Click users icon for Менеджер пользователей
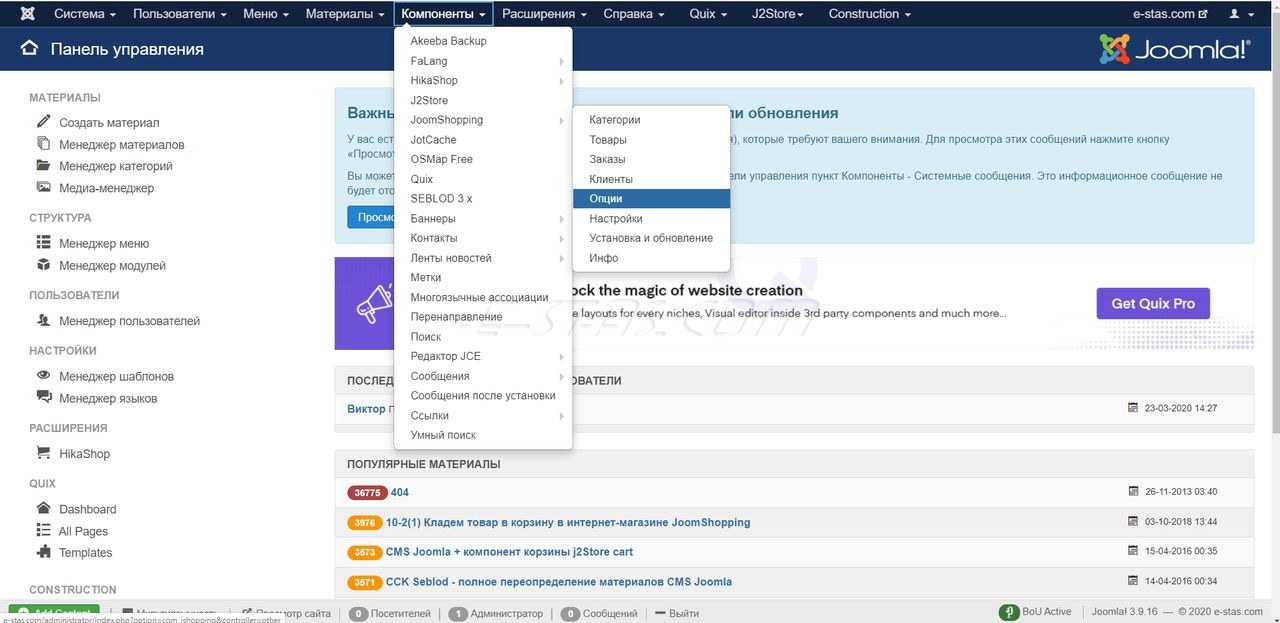1280x623 pixels. point(44,320)
